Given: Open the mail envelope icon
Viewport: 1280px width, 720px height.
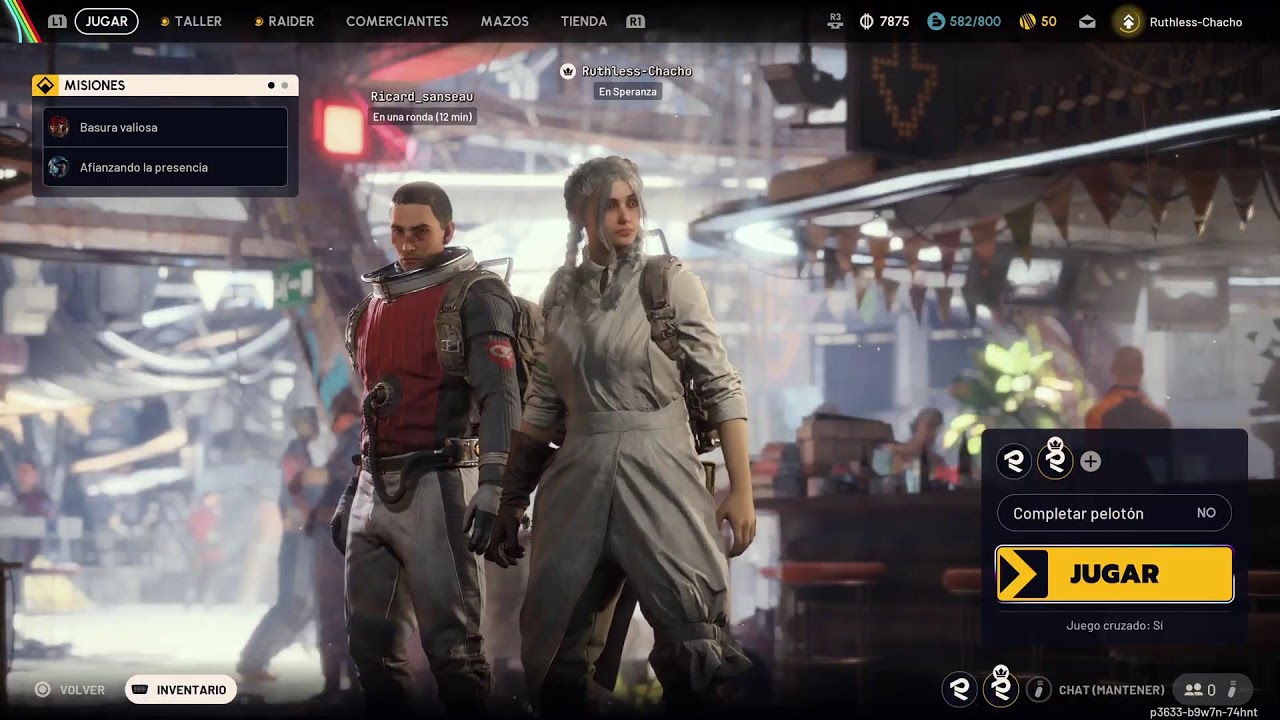Looking at the screenshot, I should [1087, 22].
